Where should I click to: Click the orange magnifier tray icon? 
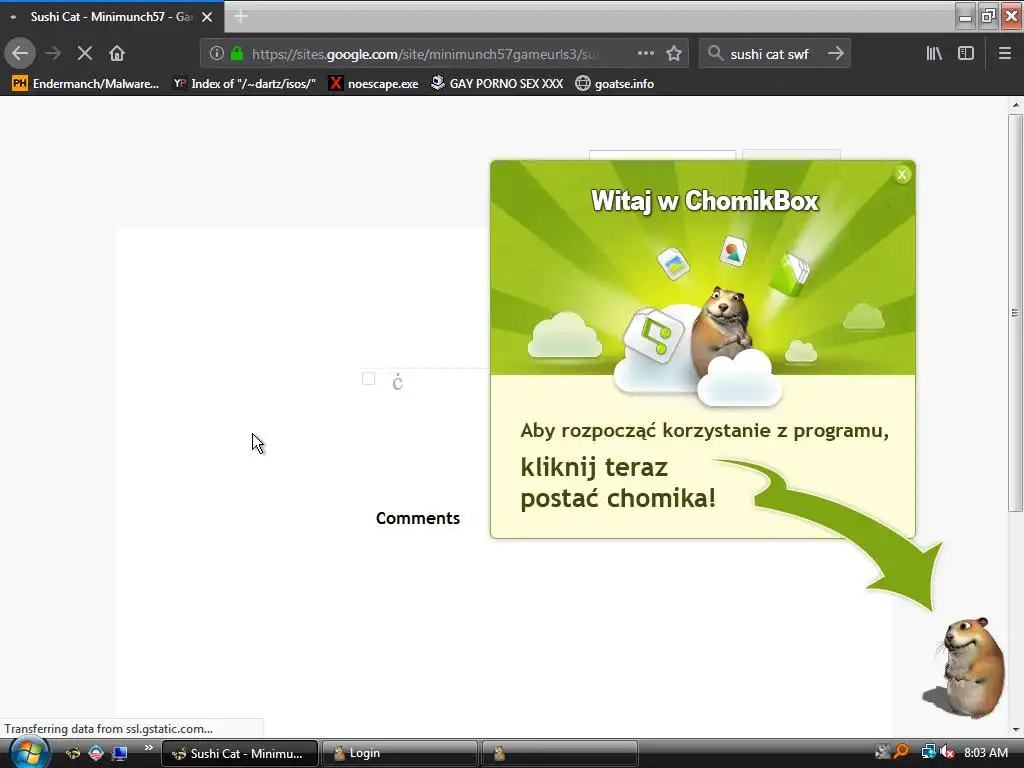(x=901, y=752)
